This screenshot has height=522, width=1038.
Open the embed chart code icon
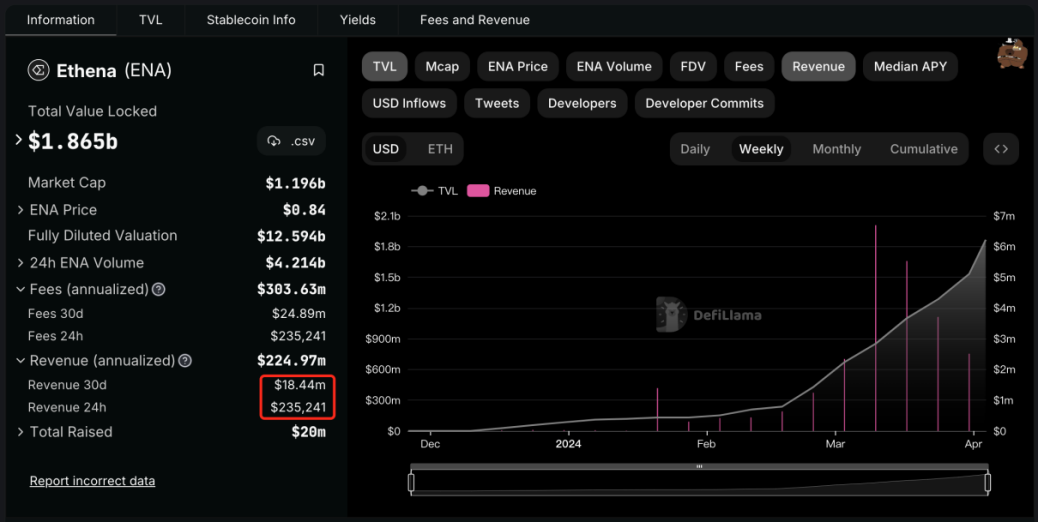pos(1001,149)
